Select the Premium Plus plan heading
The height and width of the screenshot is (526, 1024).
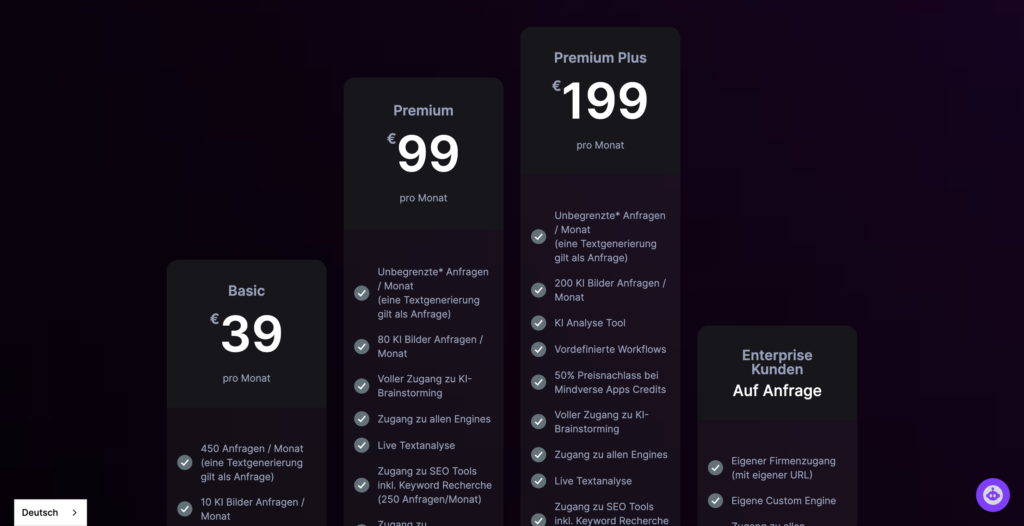pos(600,58)
